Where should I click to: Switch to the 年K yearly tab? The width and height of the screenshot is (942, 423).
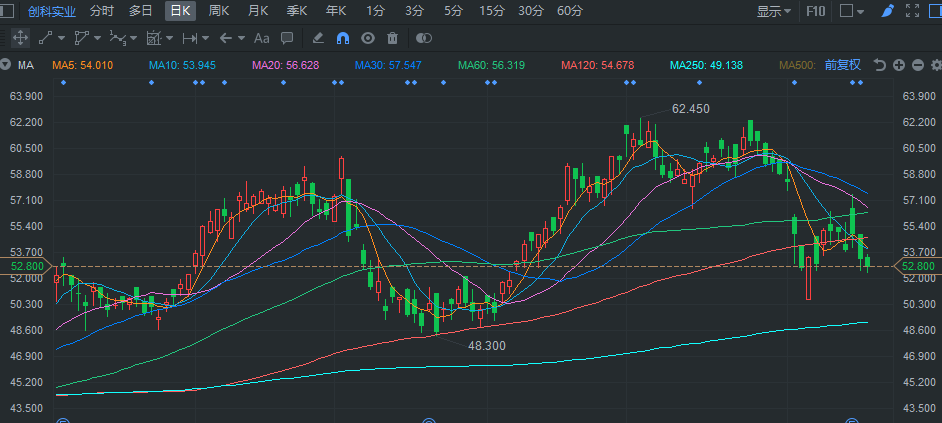[x=336, y=11]
